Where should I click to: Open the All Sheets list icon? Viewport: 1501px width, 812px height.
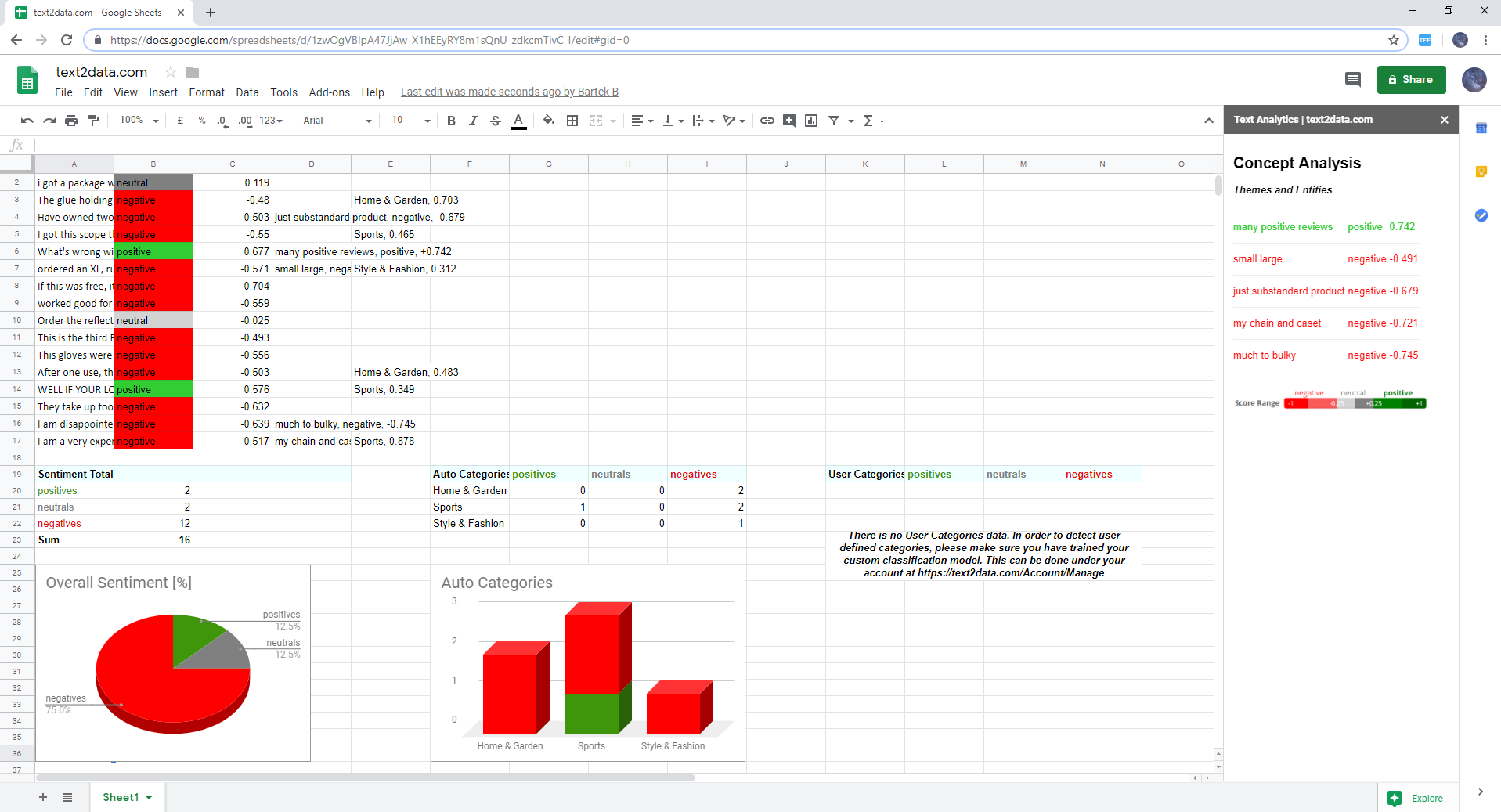67,797
